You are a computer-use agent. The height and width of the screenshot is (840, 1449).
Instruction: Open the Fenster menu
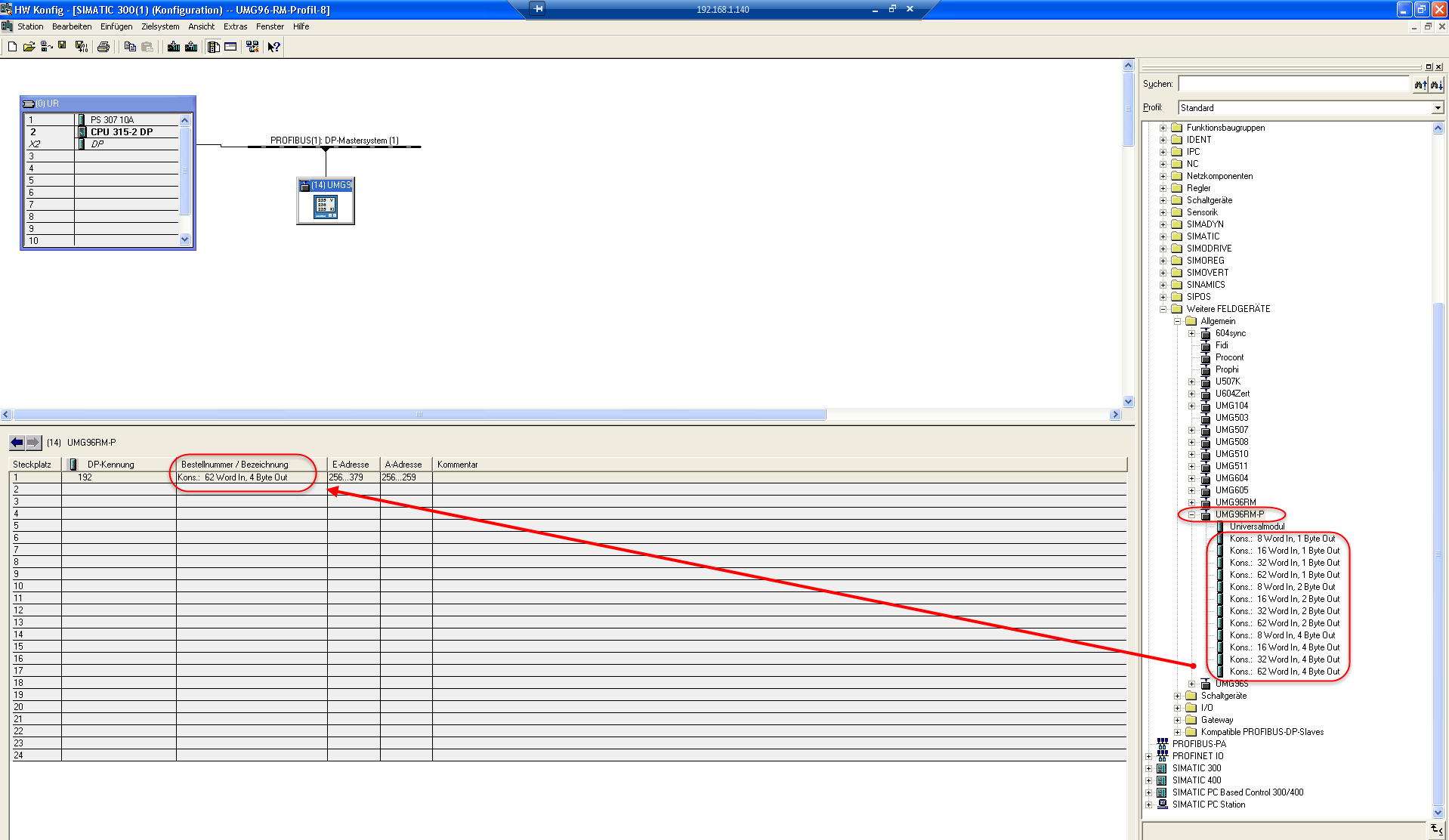coord(270,26)
